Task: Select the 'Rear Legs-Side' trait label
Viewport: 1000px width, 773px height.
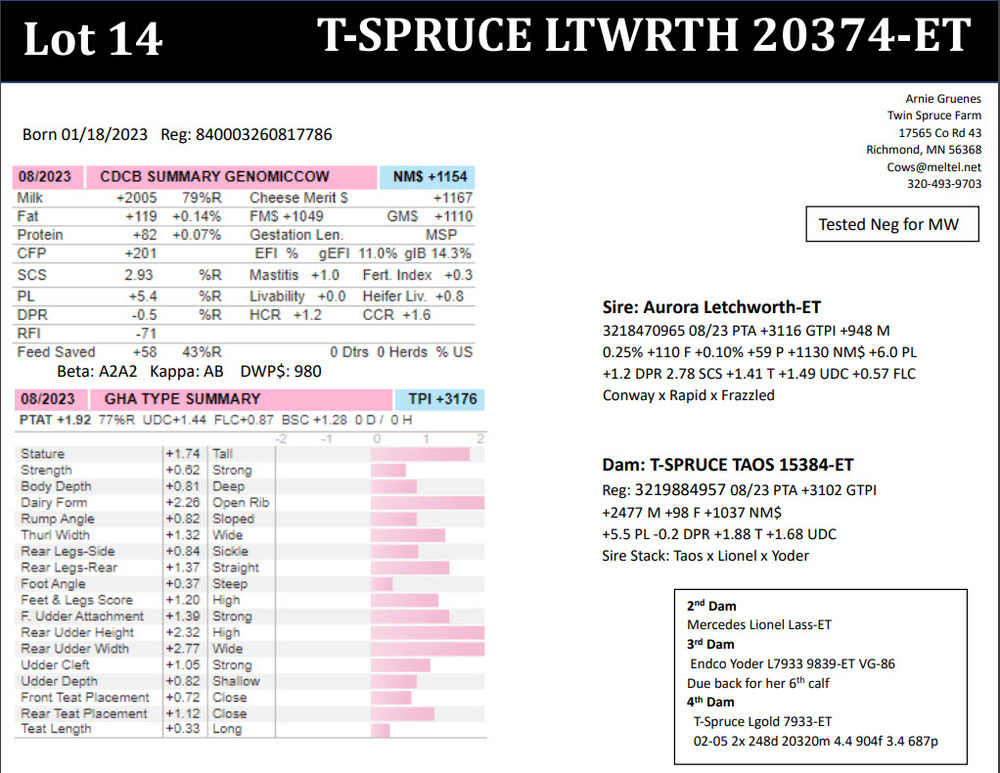Action: tap(68, 551)
